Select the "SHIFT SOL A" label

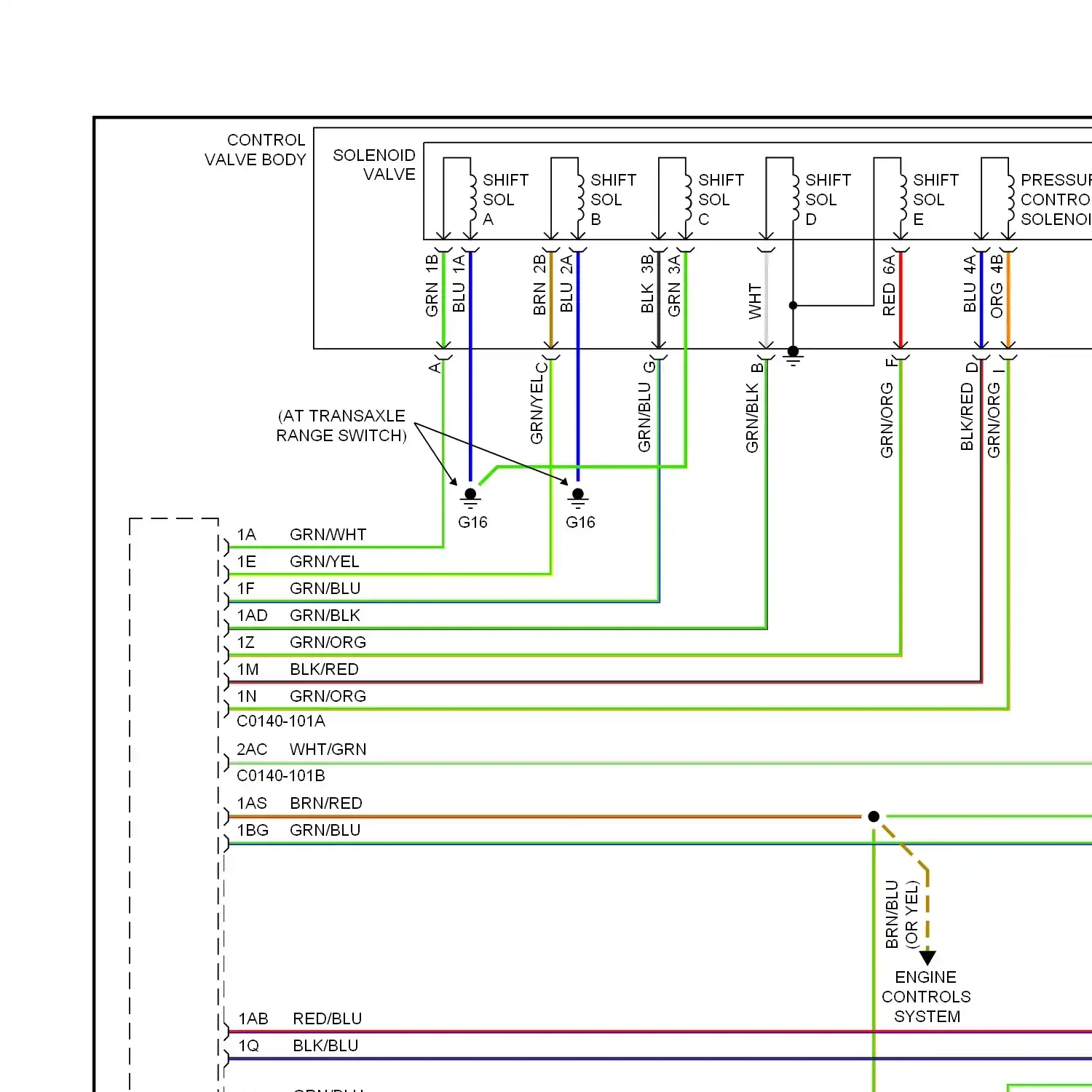click(505, 199)
